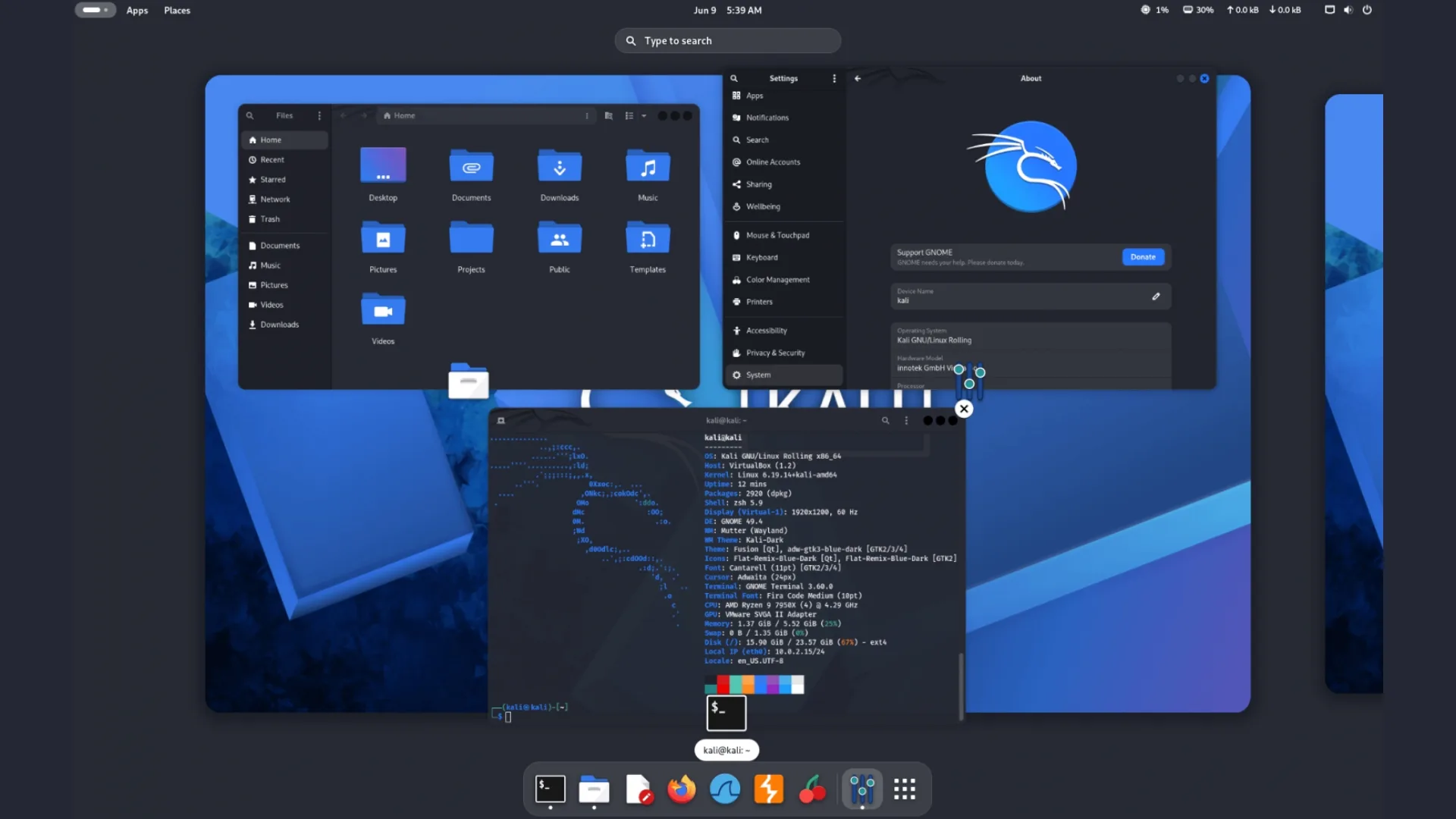Select Keyboard in Settings sidebar
Viewport: 1456px width, 819px height.
click(784, 258)
